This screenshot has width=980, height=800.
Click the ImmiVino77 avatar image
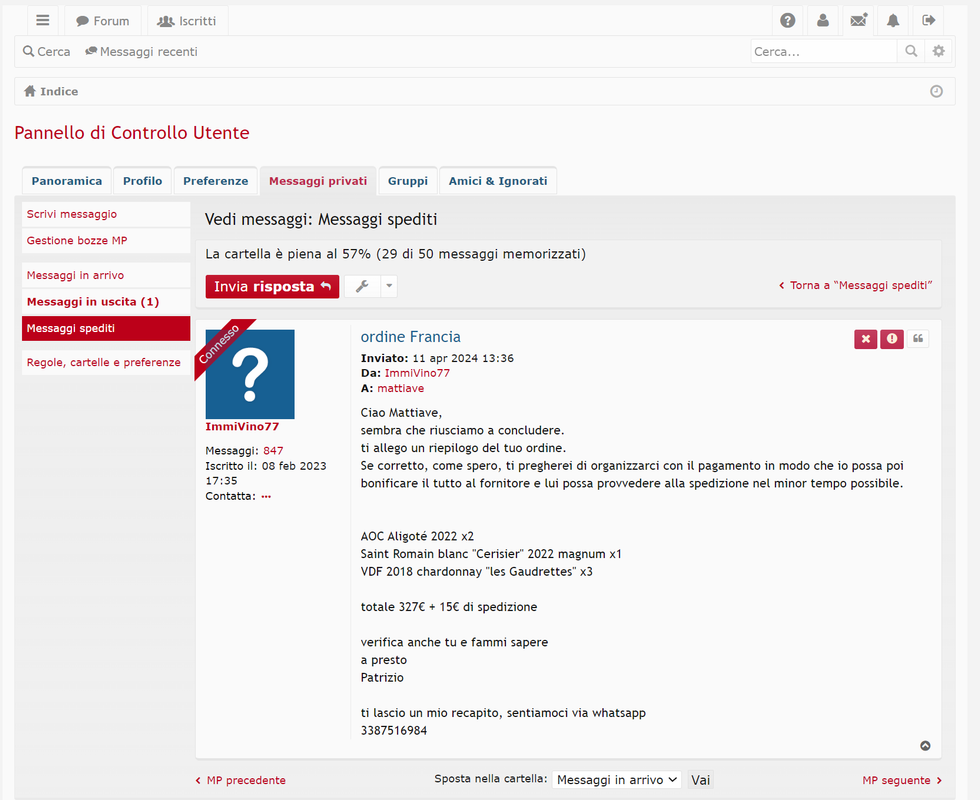pos(250,374)
